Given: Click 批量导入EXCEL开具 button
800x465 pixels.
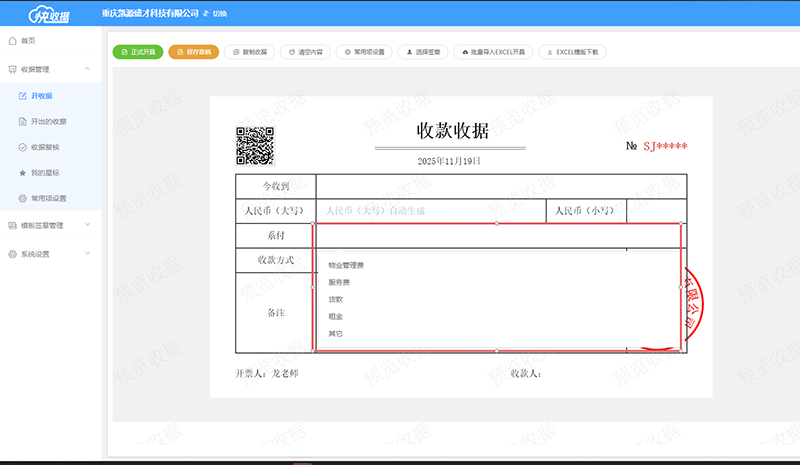Looking at the screenshot, I should coord(493,51).
